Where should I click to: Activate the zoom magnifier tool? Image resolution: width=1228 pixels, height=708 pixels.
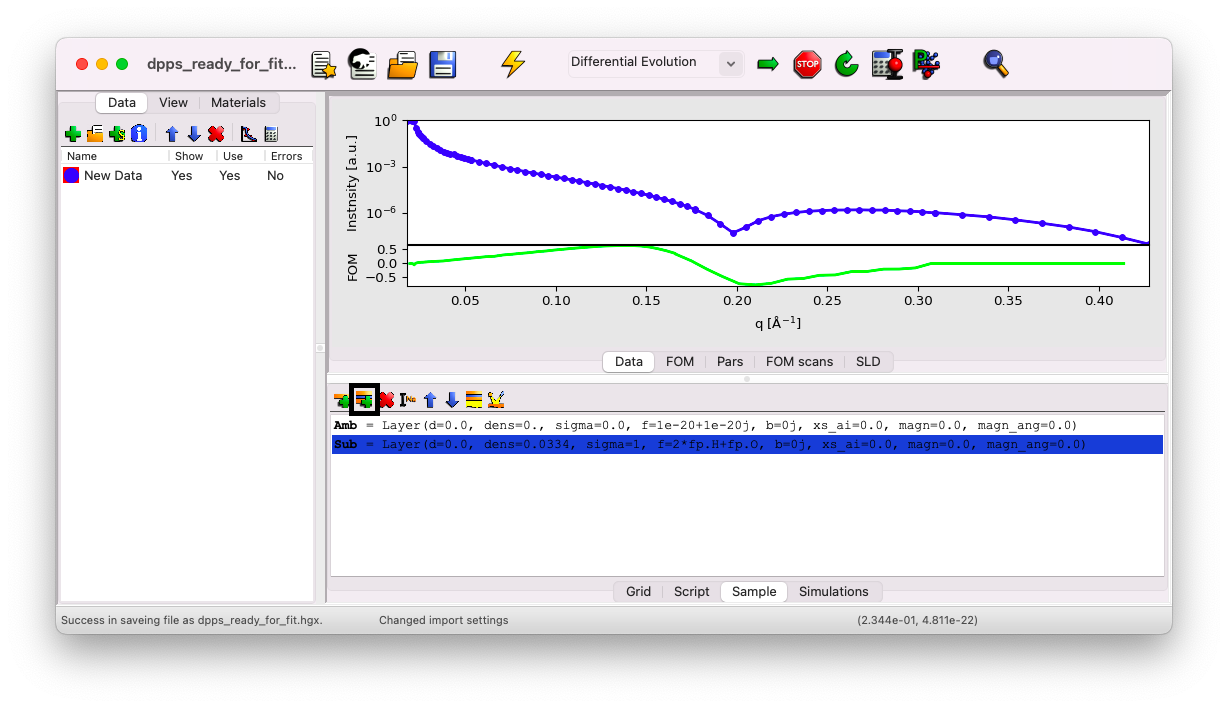pos(996,64)
